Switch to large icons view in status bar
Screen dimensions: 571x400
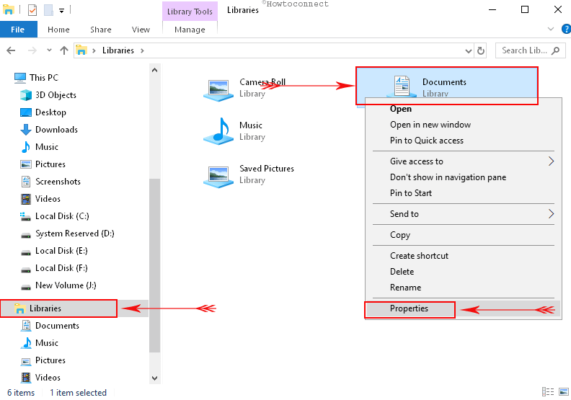click(564, 392)
